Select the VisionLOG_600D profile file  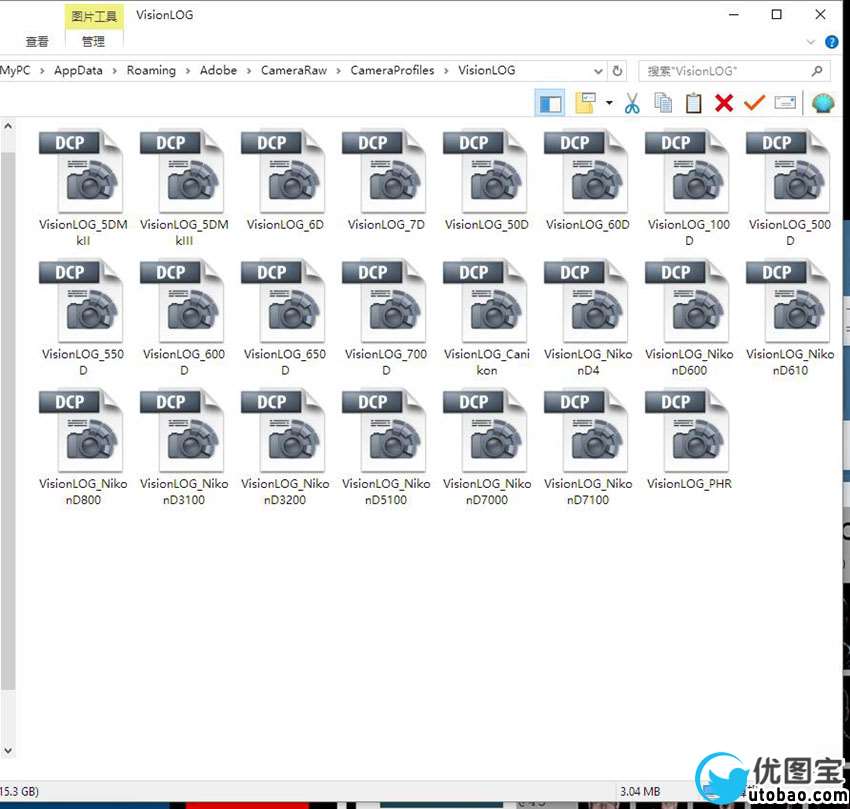click(x=184, y=318)
